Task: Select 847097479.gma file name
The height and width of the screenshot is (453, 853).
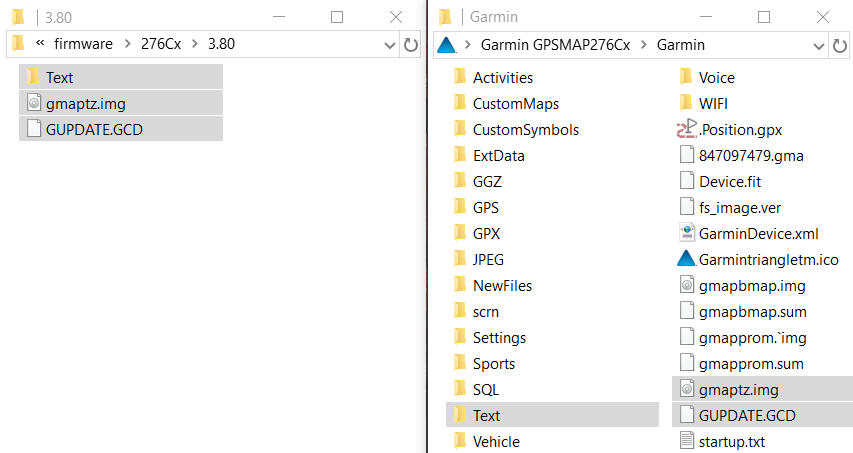Action: (751, 156)
